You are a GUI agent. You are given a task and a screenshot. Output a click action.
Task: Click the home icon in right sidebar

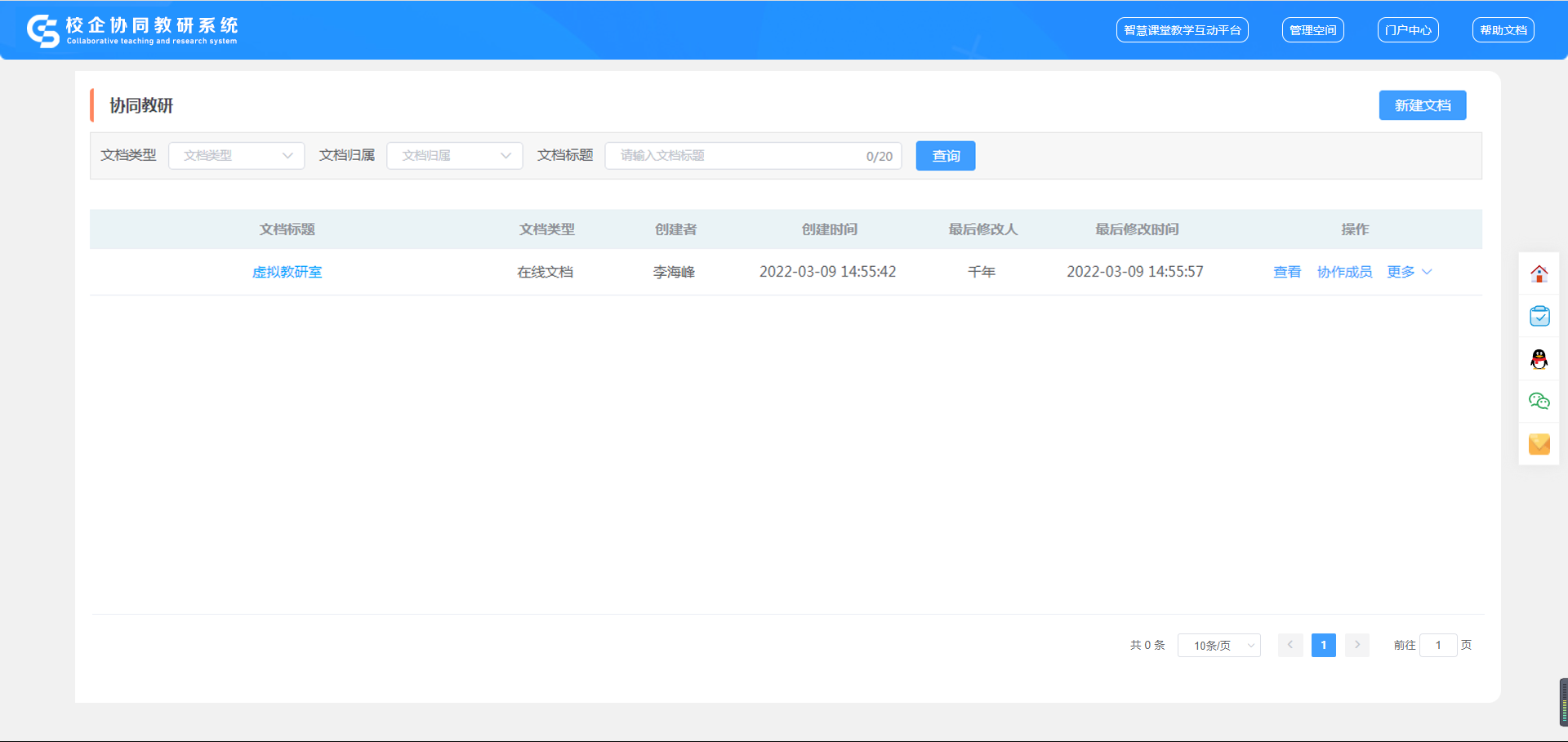[x=1539, y=274]
